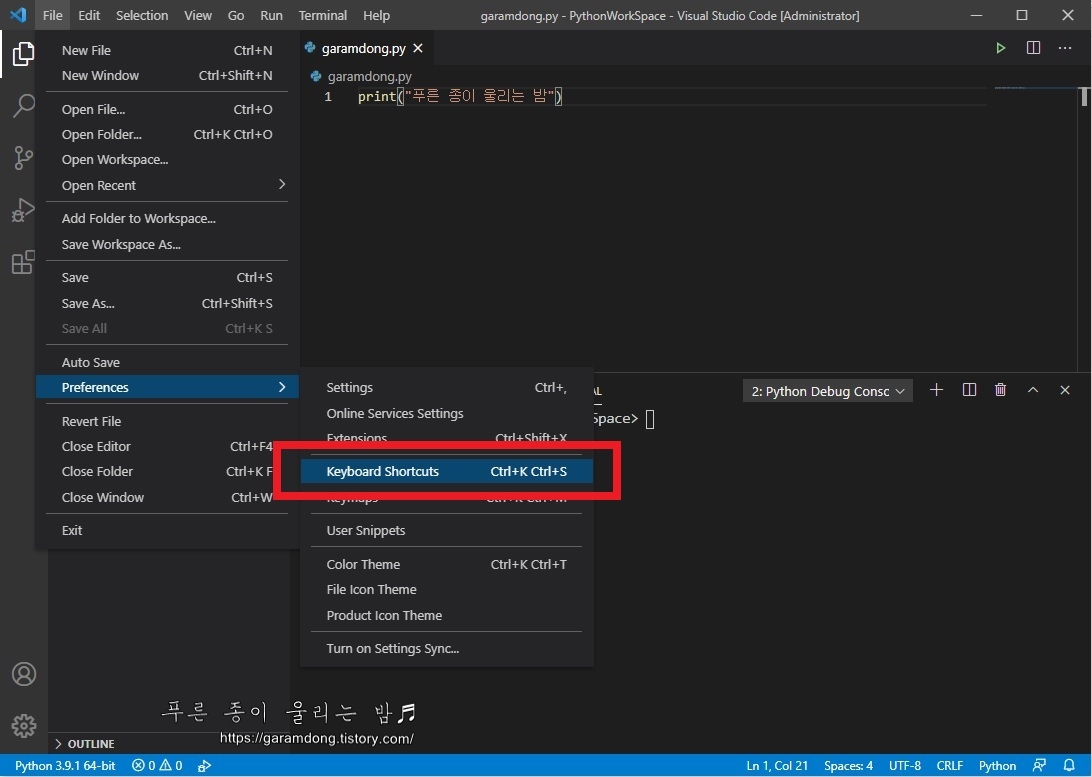Create a new terminal with plus icon

click(x=937, y=390)
